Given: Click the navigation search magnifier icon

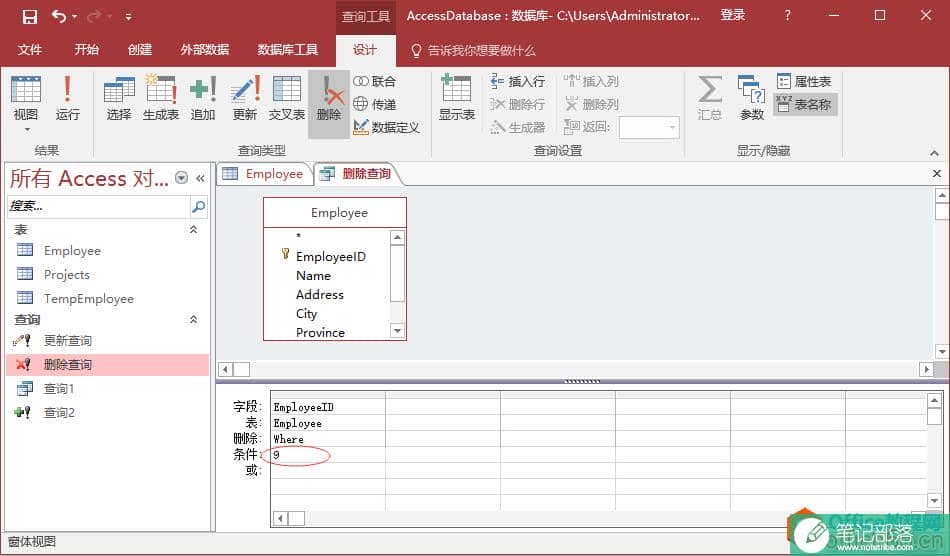Looking at the screenshot, I should click(x=198, y=207).
